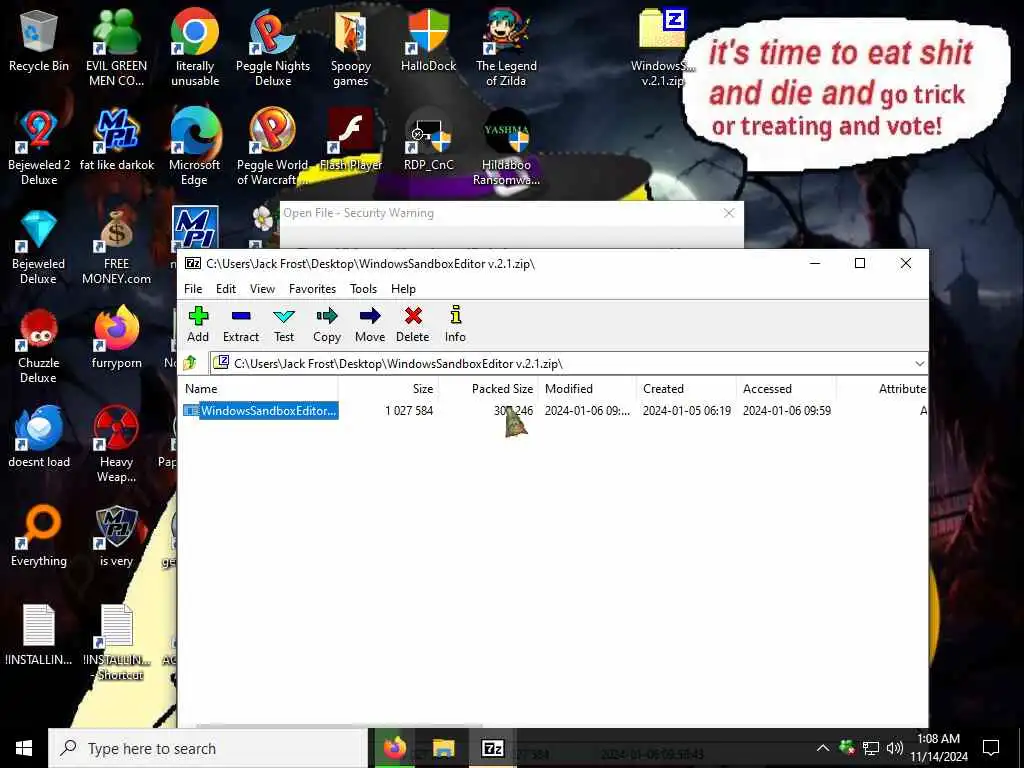Expand the 7-Zip address path dropdown
This screenshot has width=1024, height=768.
click(920, 363)
